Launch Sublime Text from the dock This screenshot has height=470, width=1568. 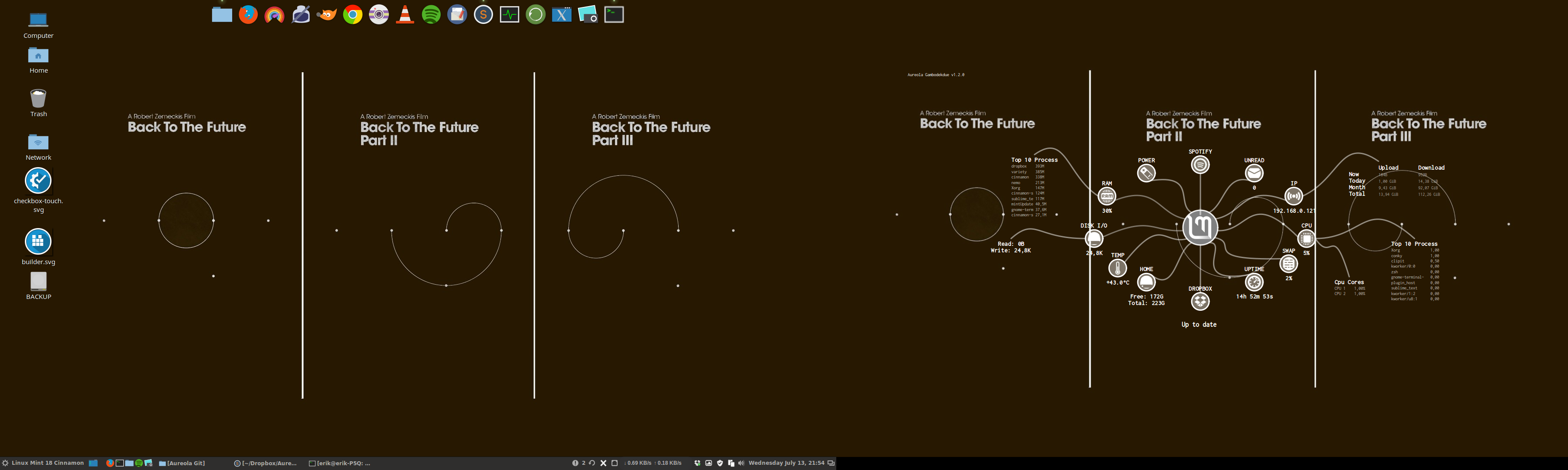pyautogui.click(x=483, y=15)
